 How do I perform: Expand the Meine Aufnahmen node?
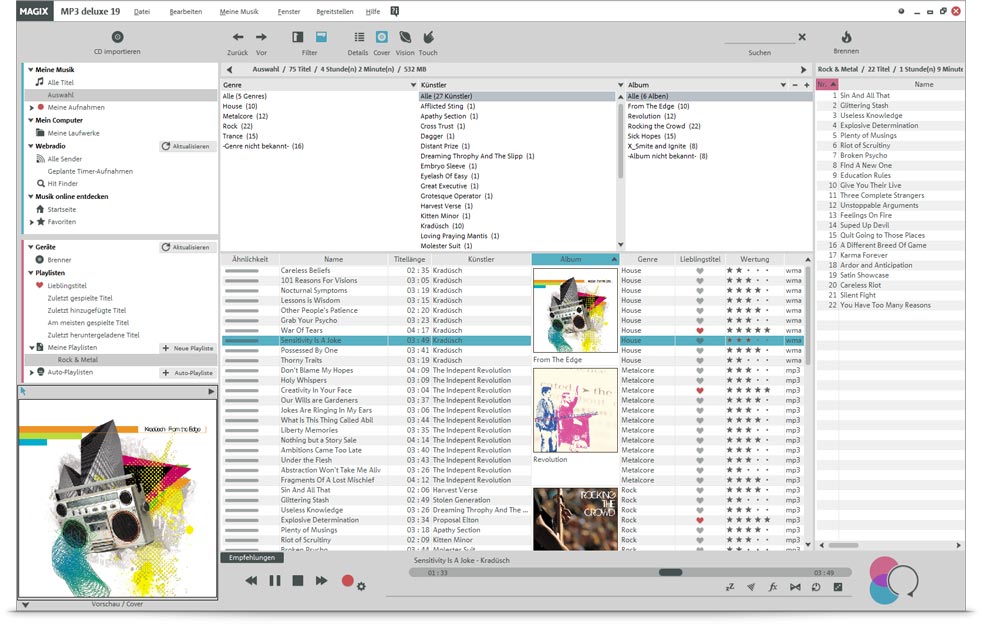(x=31, y=108)
